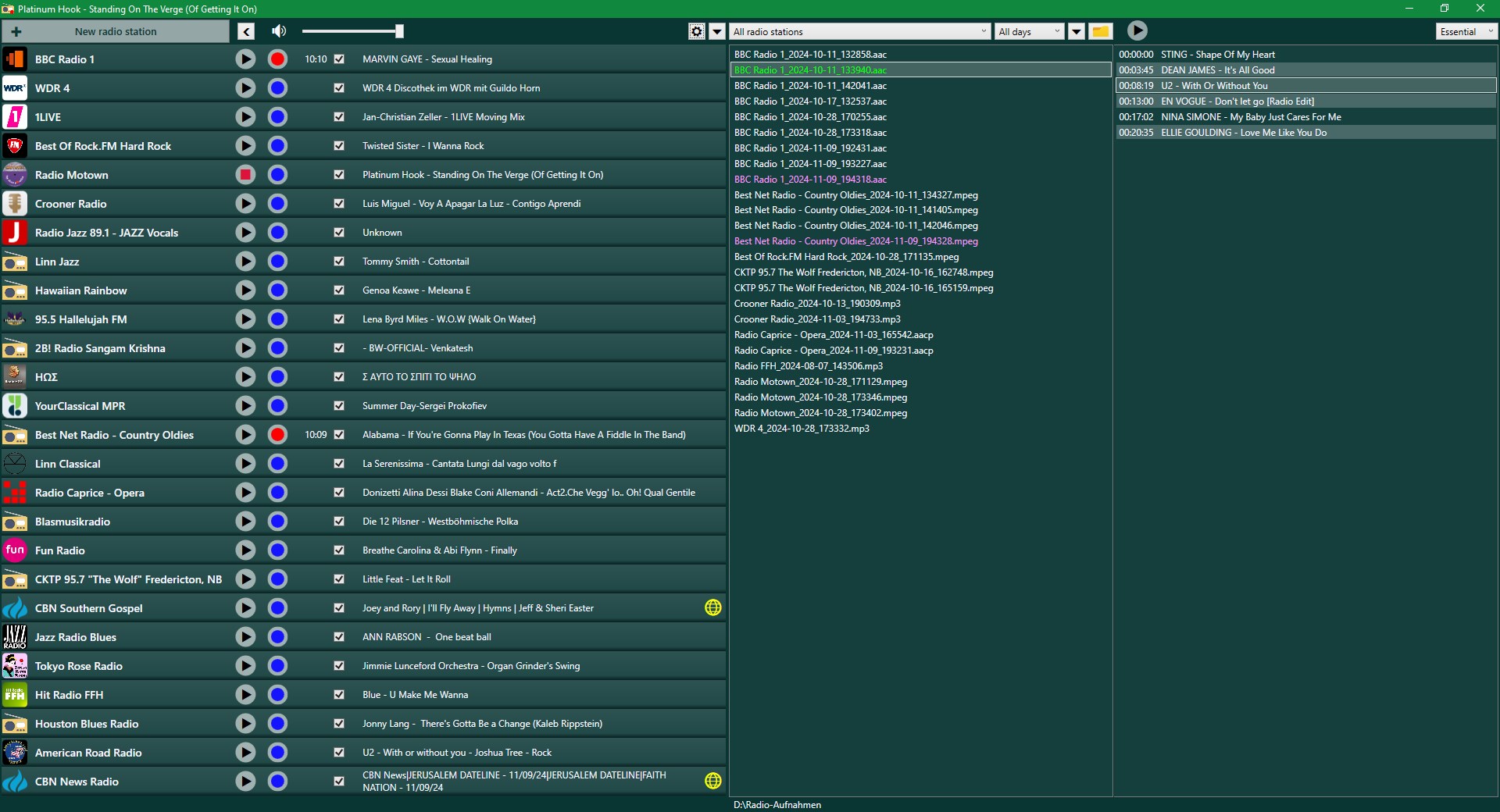Screen dimensions: 1500x812
Task: Toggle the Radio Motown checkbox
Action: point(339,174)
